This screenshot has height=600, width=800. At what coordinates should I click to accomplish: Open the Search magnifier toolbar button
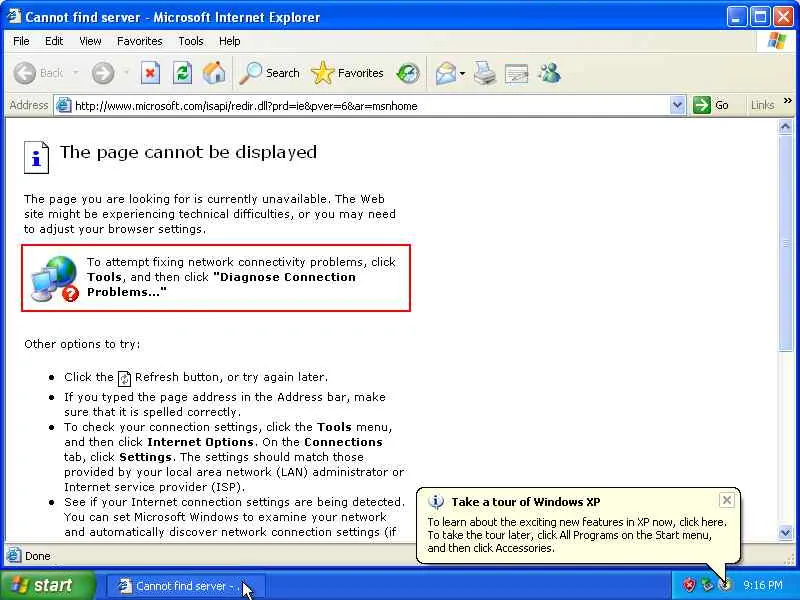click(270, 73)
